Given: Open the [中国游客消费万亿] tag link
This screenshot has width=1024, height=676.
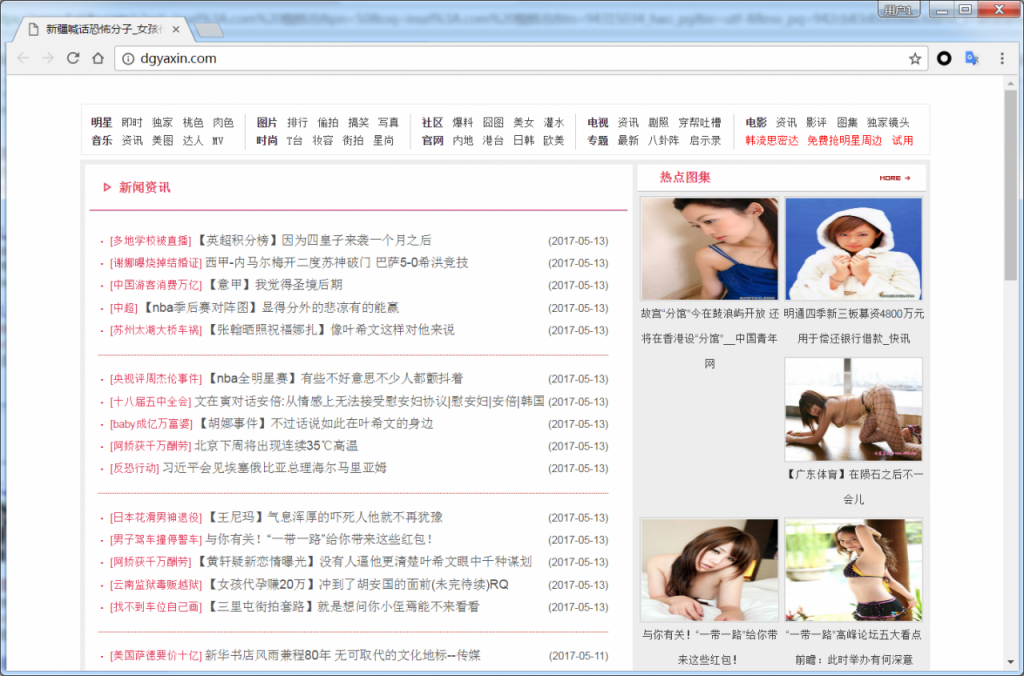Looking at the screenshot, I should (156, 285).
